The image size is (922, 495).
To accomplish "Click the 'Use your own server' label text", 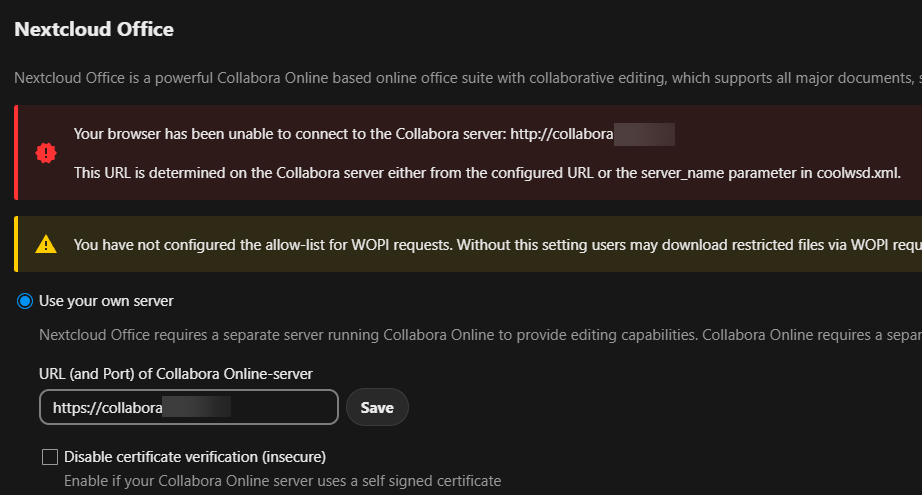I will (106, 301).
